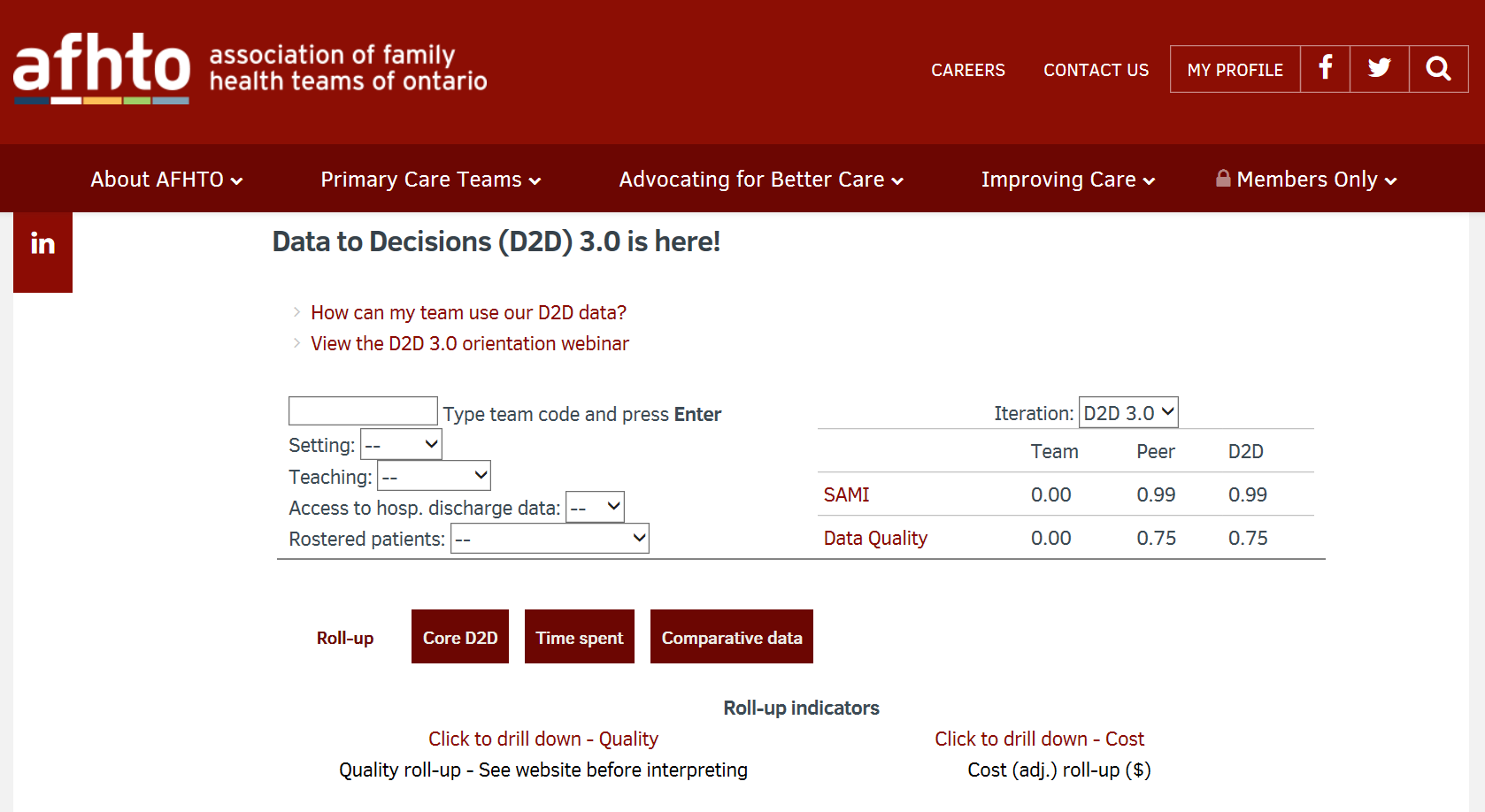Switch to the Core D2D tab
The height and width of the screenshot is (812, 1485).
460,637
